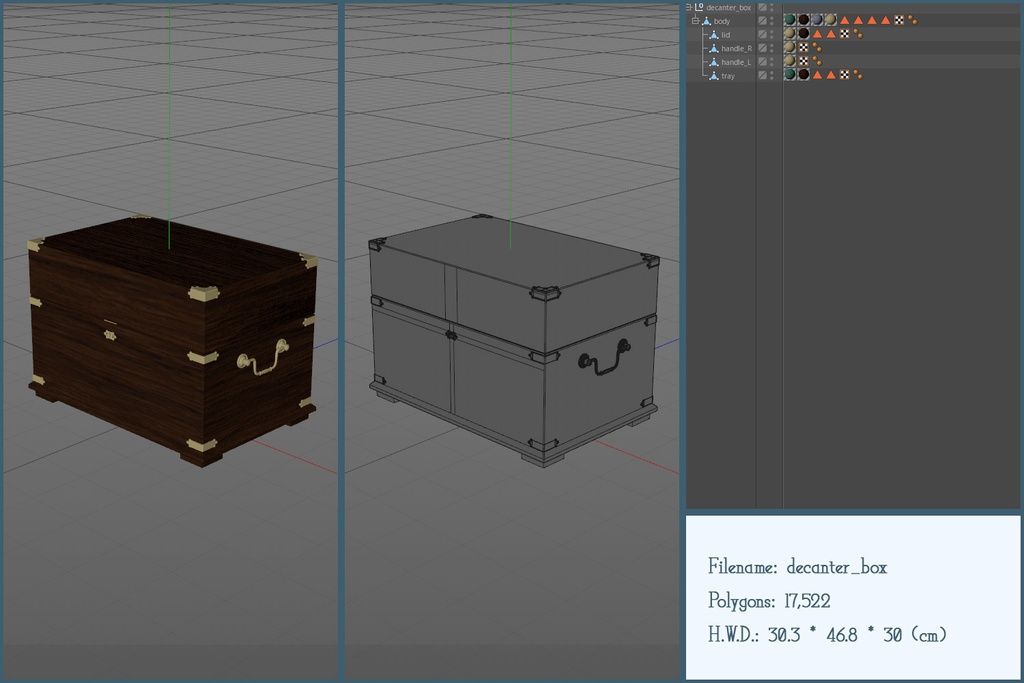
Task: Select the body object name
Action: 722,22
